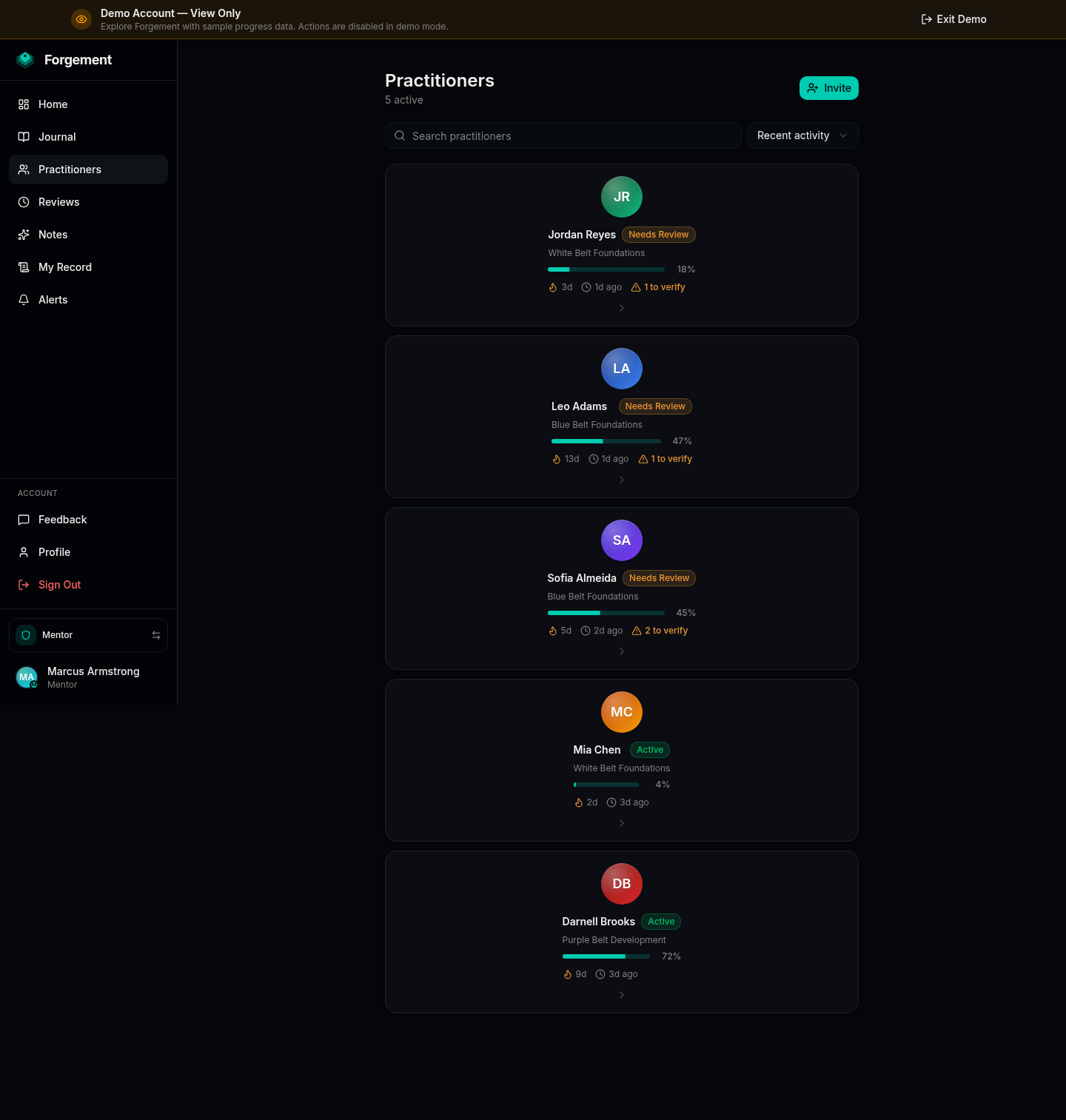Click Jordan Reyes JR avatar

(x=622, y=197)
